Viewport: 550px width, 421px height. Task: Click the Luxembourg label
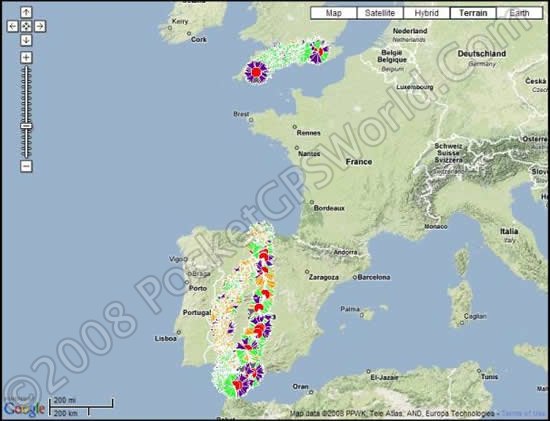point(415,87)
